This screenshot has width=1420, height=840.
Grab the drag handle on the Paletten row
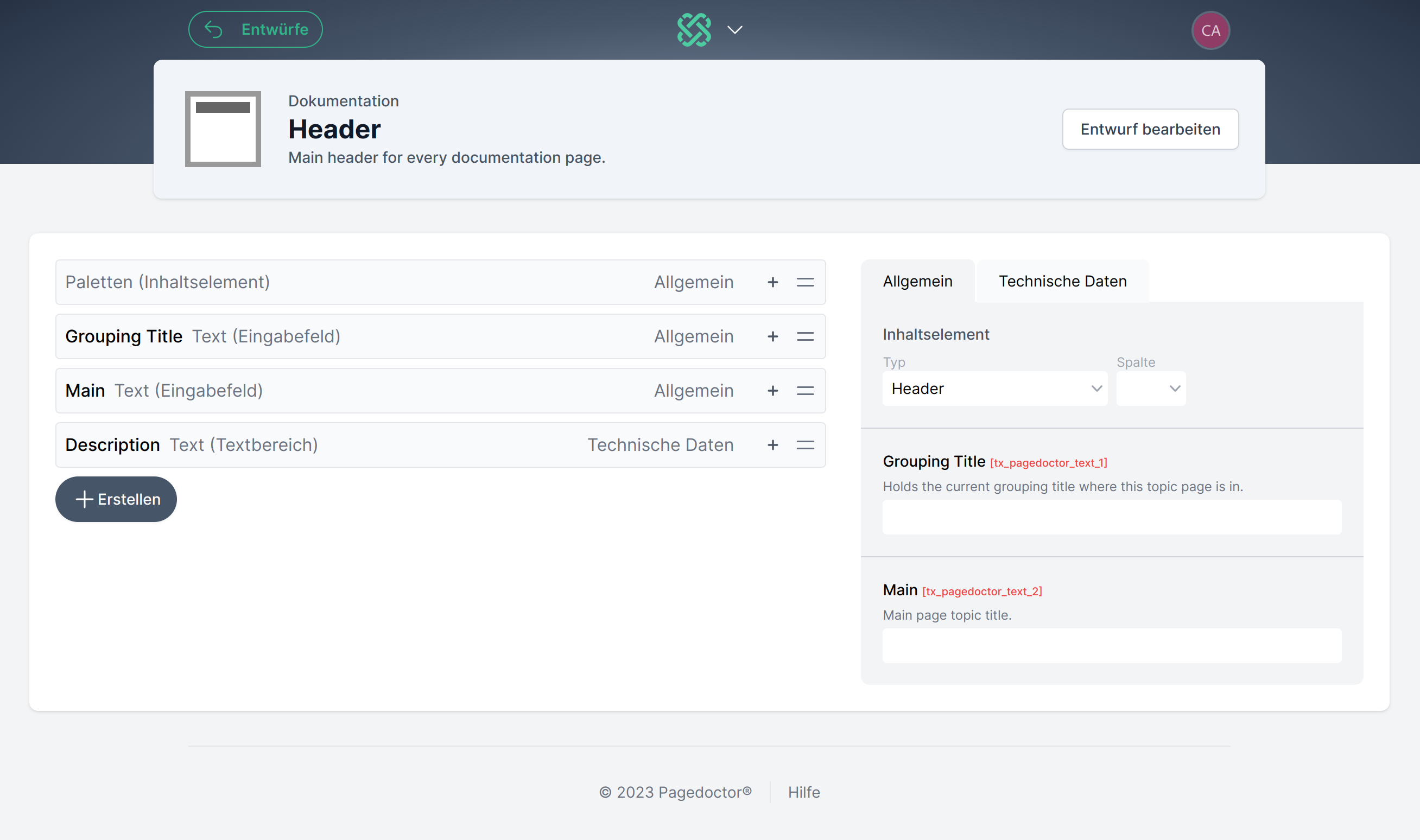805,282
